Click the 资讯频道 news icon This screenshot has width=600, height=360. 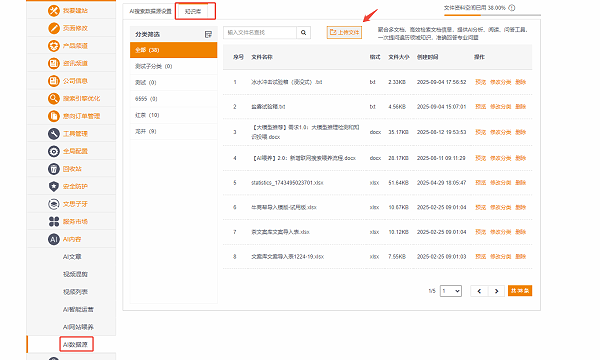54,64
